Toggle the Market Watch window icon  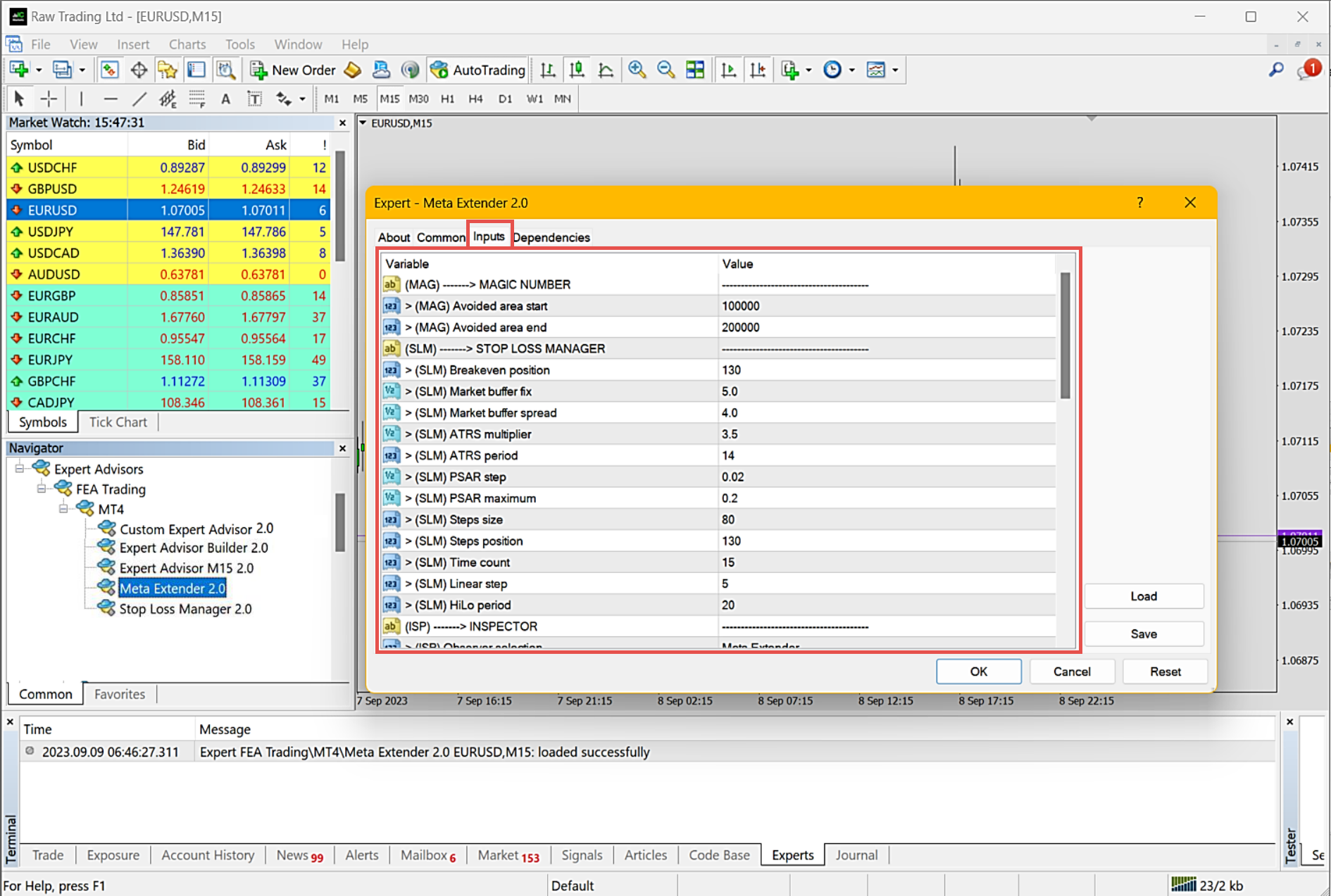109,70
